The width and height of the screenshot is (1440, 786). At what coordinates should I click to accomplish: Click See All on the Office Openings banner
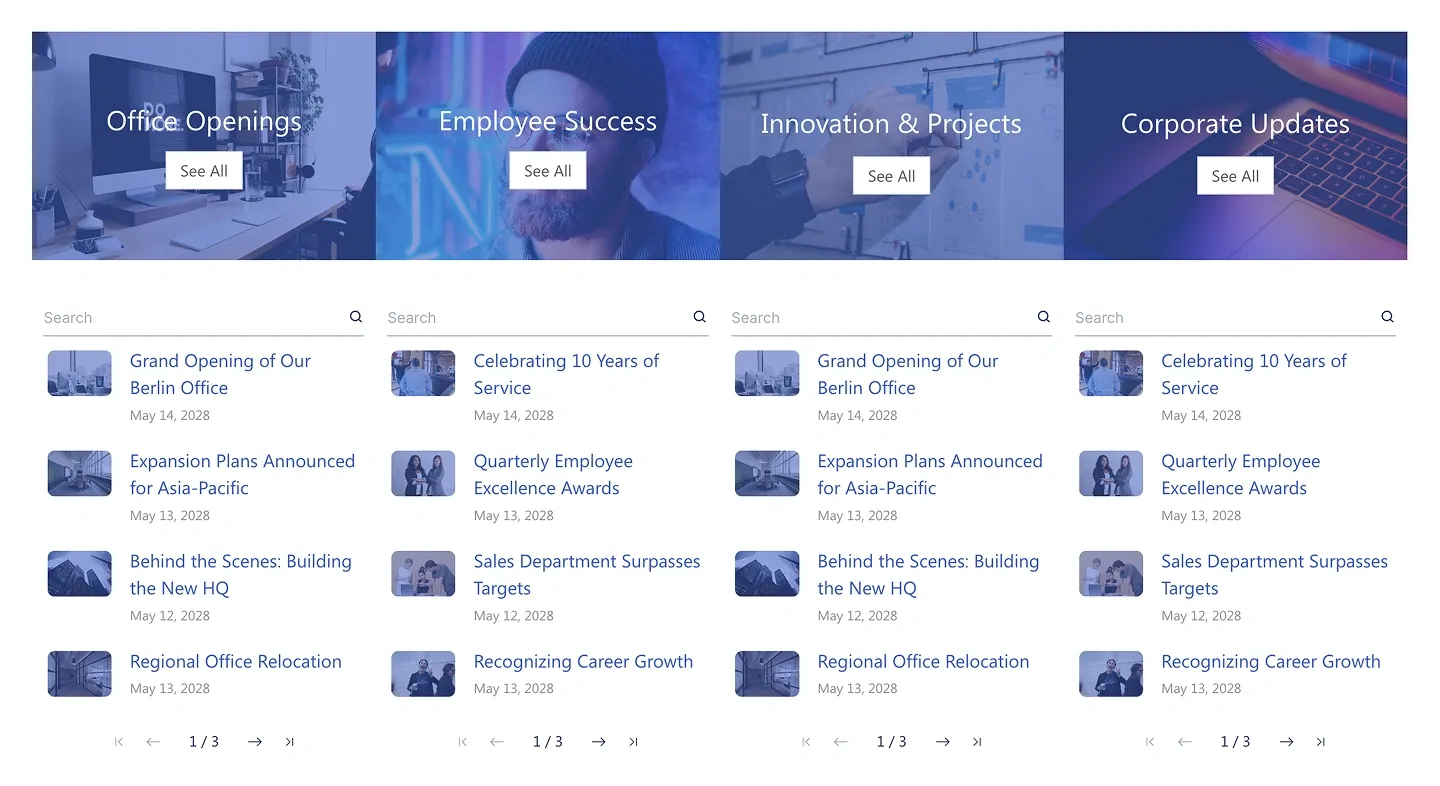tap(204, 171)
